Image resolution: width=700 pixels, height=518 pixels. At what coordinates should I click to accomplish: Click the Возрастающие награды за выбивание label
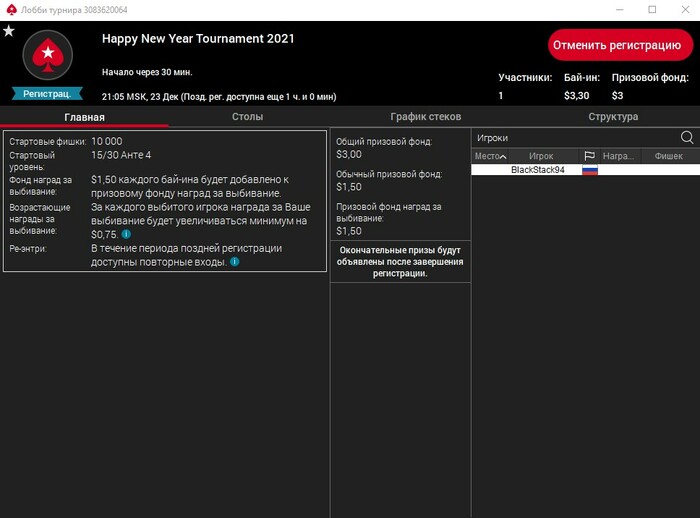[40, 219]
